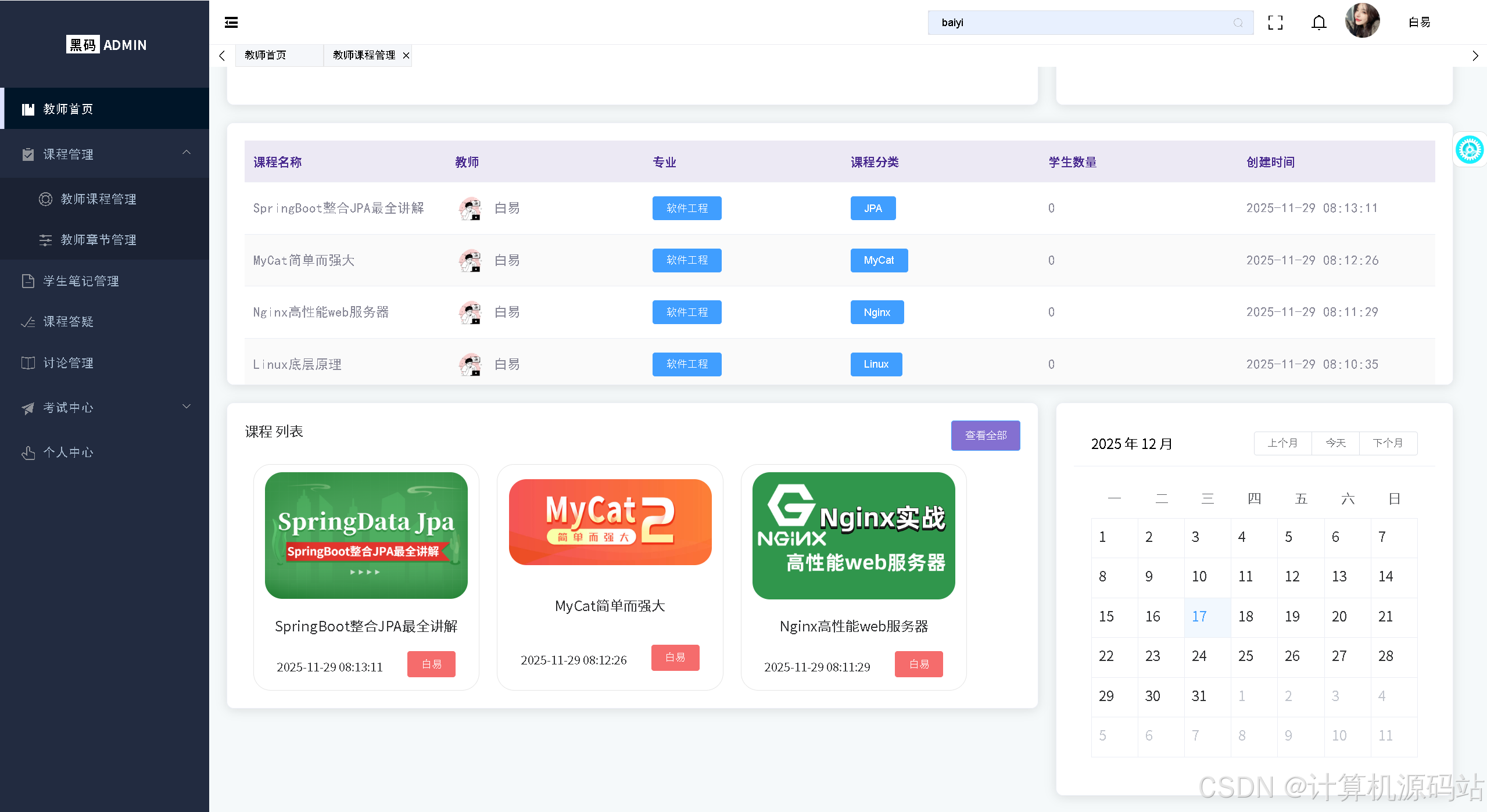Switch to 教师首页 tab

click(266, 55)
